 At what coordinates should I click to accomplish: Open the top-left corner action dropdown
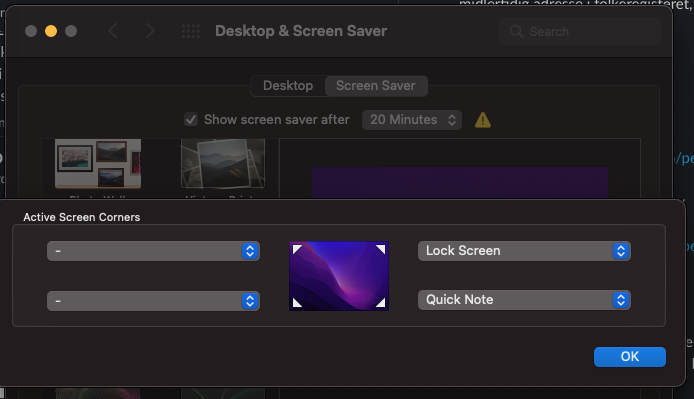[153, 251]
